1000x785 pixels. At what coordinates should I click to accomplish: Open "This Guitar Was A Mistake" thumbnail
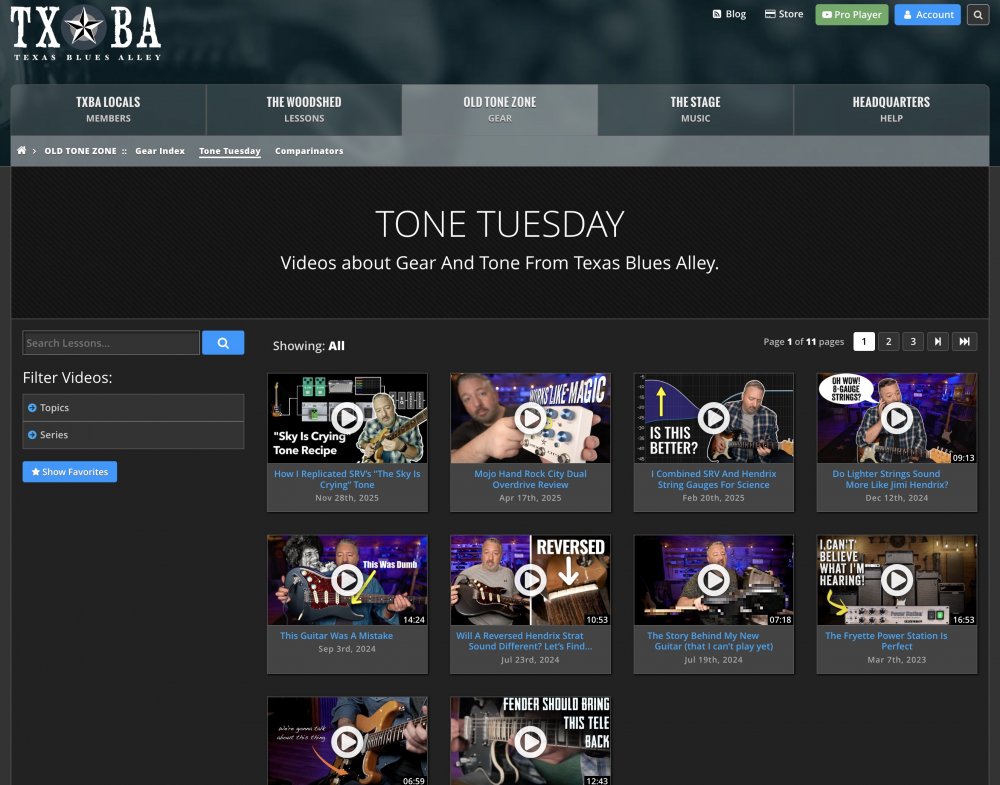pos(348,580)
